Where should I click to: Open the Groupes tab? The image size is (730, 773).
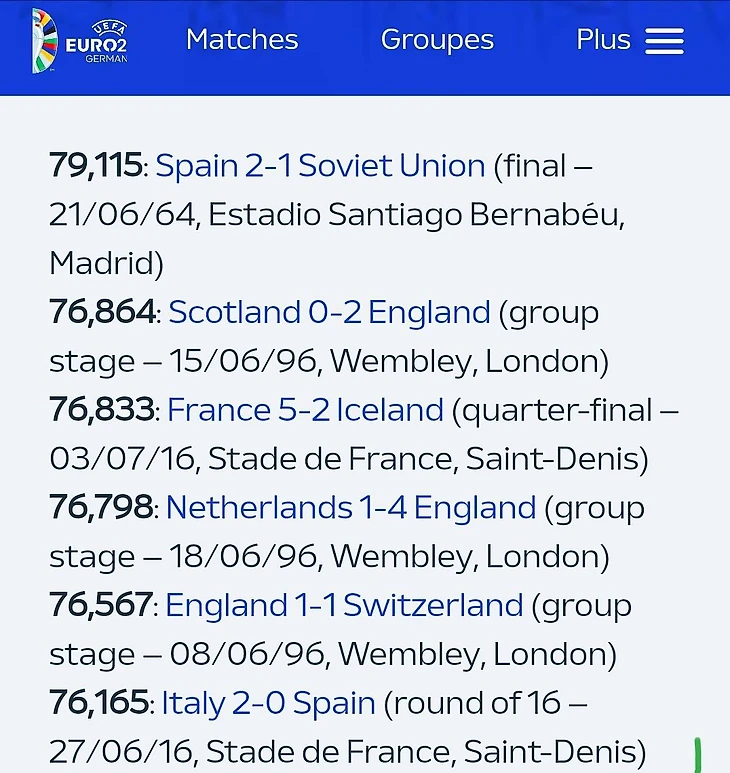tap(437, 40)
